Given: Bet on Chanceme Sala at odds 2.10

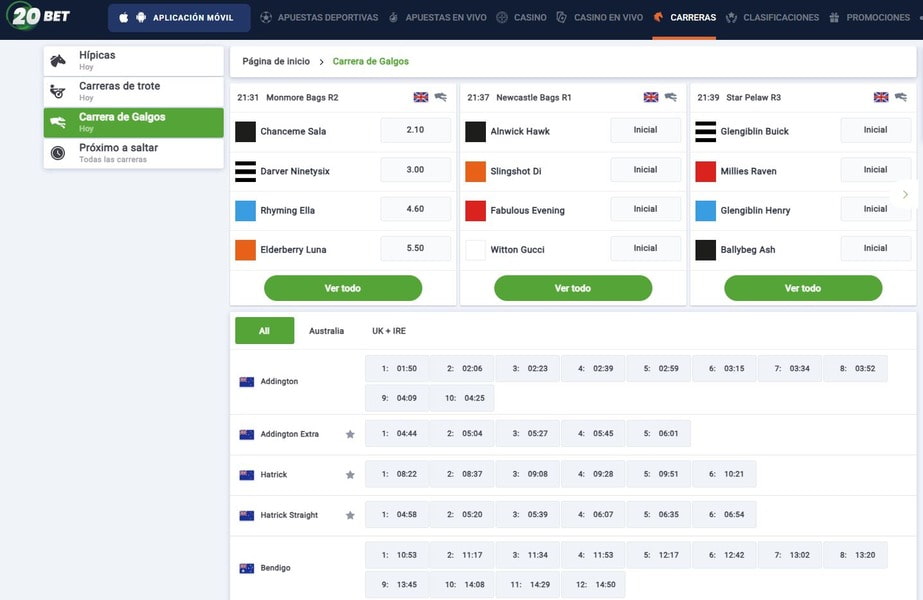Looking at the screenshot, I should point(416,130).
